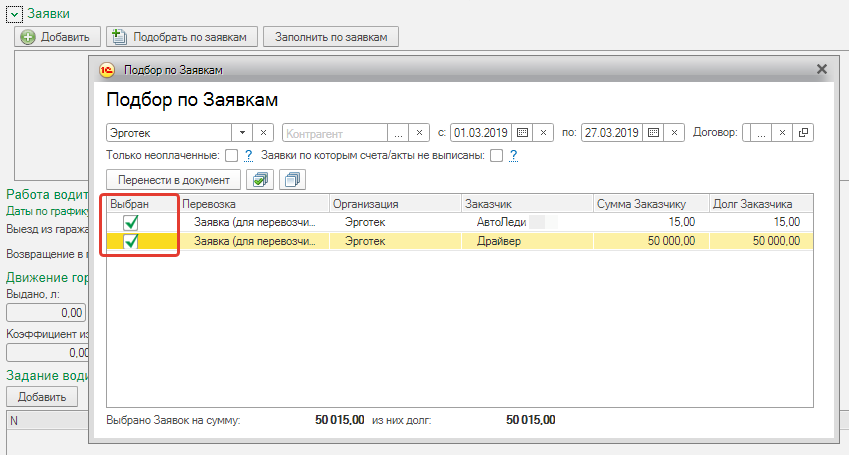Clear the Эрготек organization field
Image resolution: width=849 pixels, height=455 pixels.
(263, 133)
